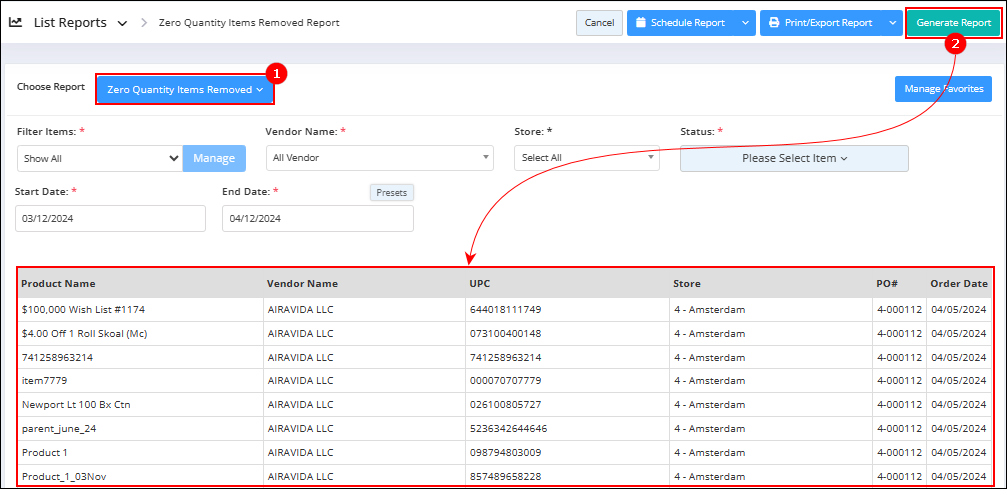1007x489 pixels.
Task: Expand the All Vendor name dropdown
Action: [380, 158]
